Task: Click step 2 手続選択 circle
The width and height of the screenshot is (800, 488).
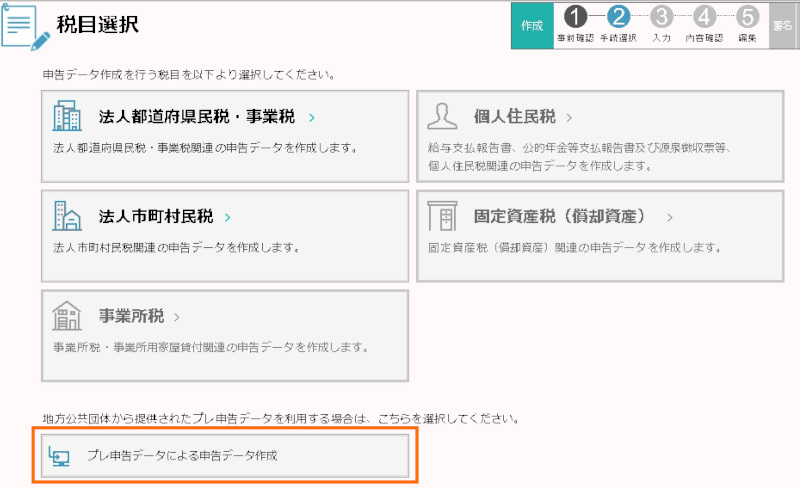Action: tap(618, 17)
